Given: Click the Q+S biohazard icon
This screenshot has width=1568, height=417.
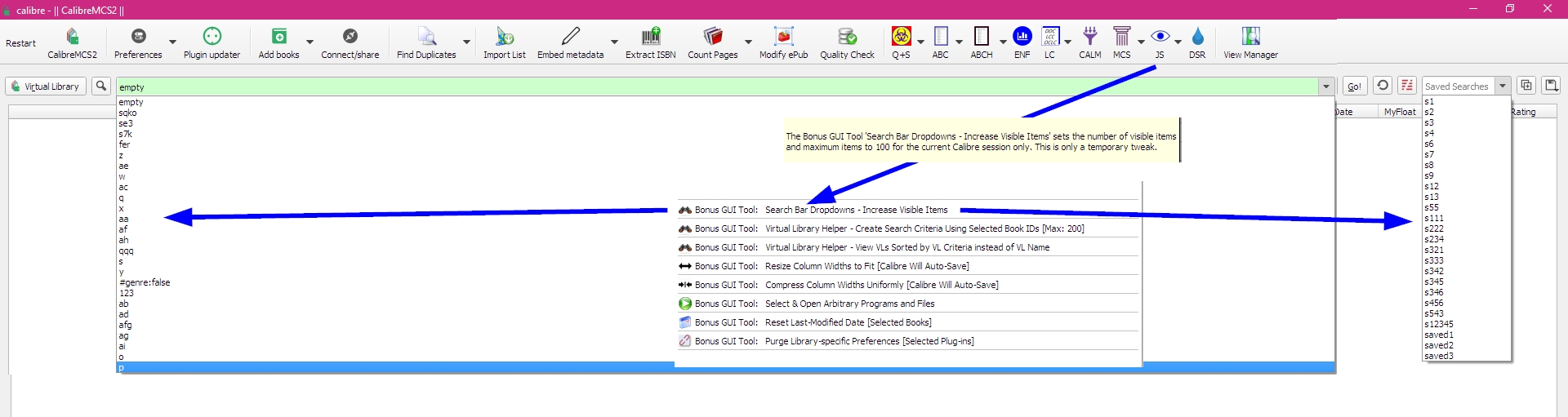Looking at the screenshot, I should (901, 36).
